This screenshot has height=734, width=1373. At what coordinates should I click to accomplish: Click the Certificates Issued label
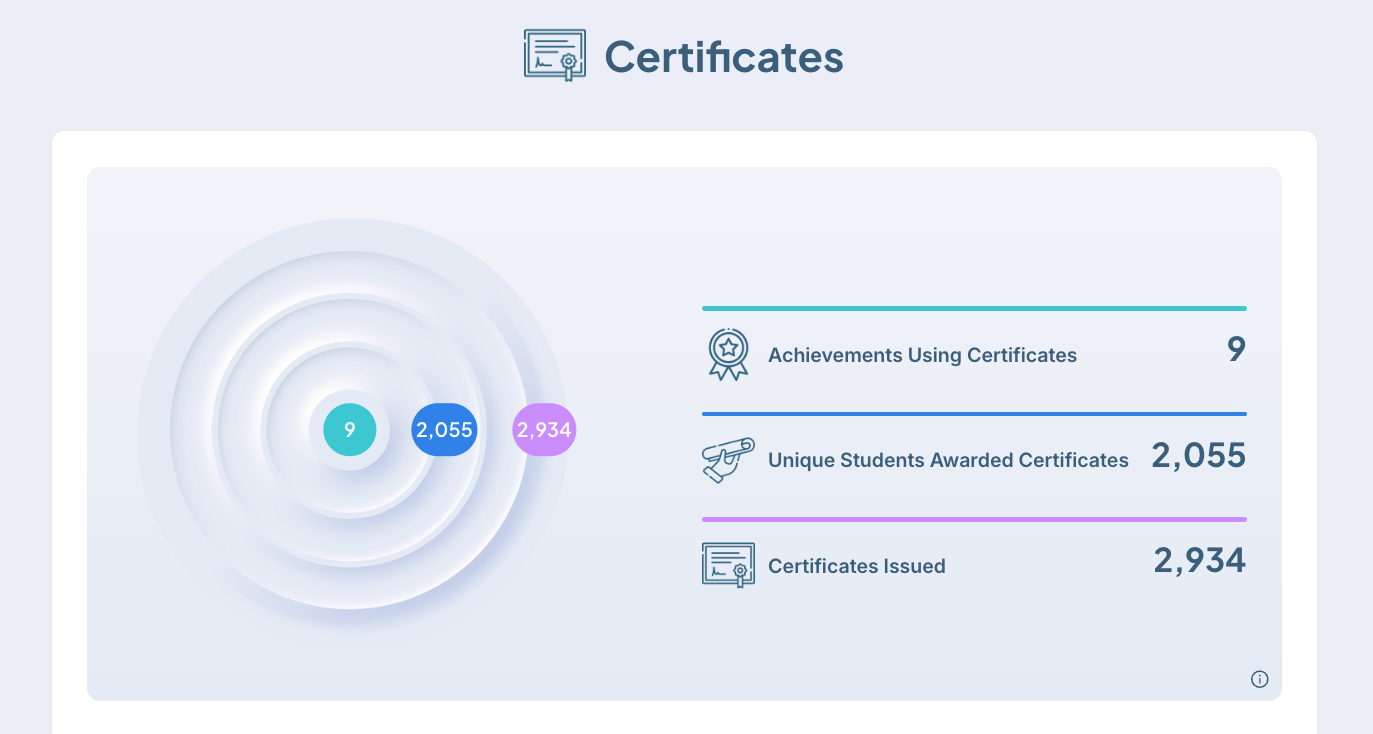[x=856, y=566]
